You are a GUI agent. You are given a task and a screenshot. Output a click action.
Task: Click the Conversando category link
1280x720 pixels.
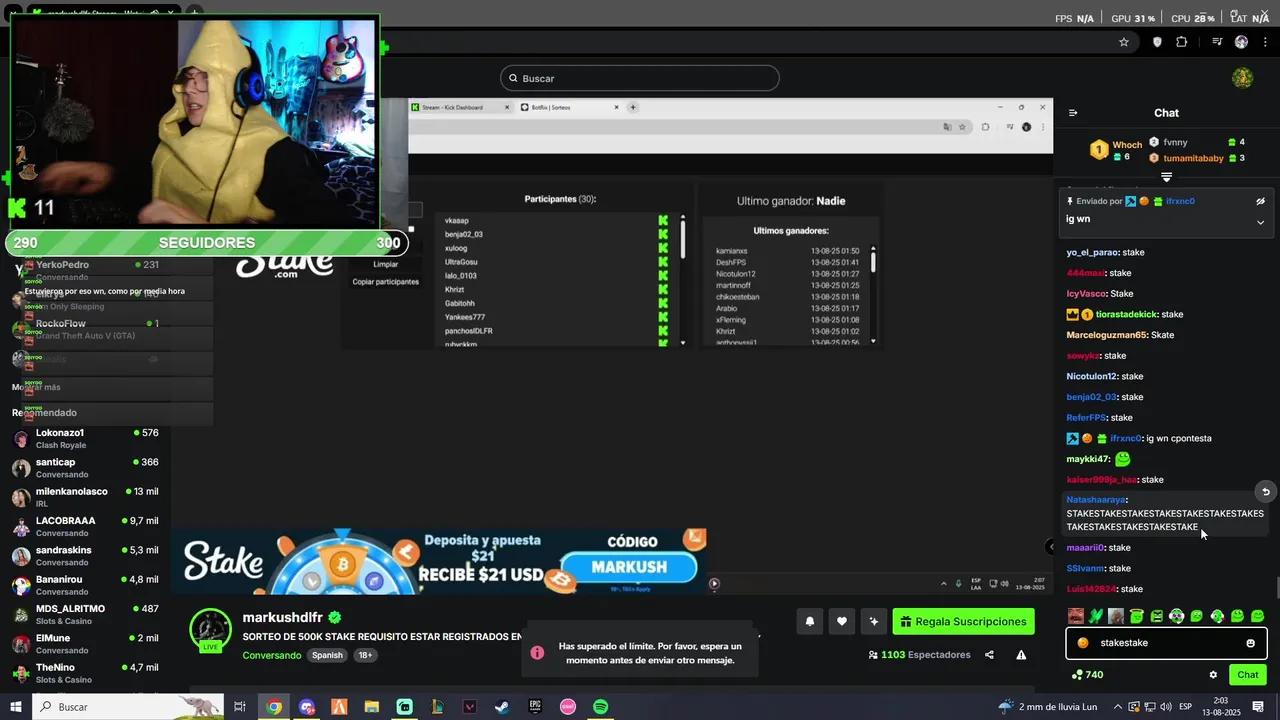point(271,655)
